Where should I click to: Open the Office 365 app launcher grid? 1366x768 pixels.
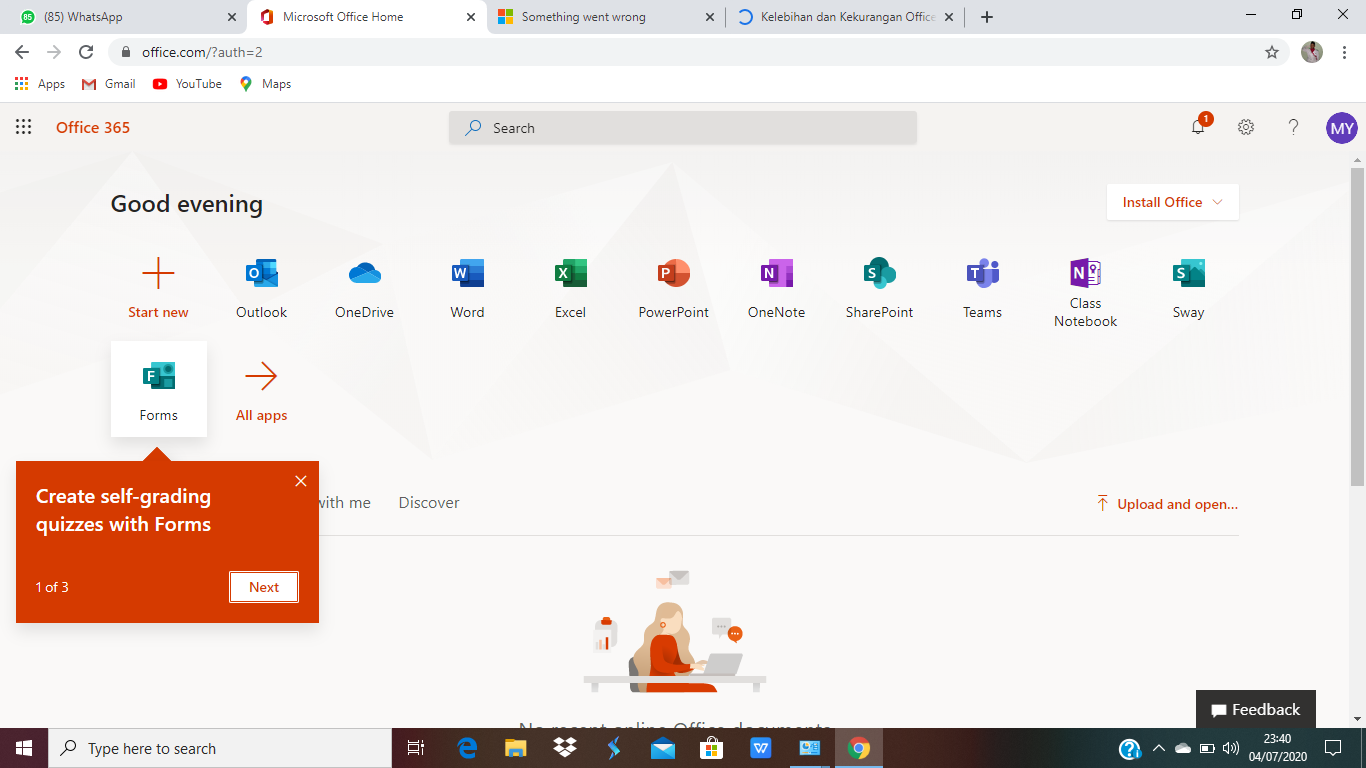pos(24,127)
